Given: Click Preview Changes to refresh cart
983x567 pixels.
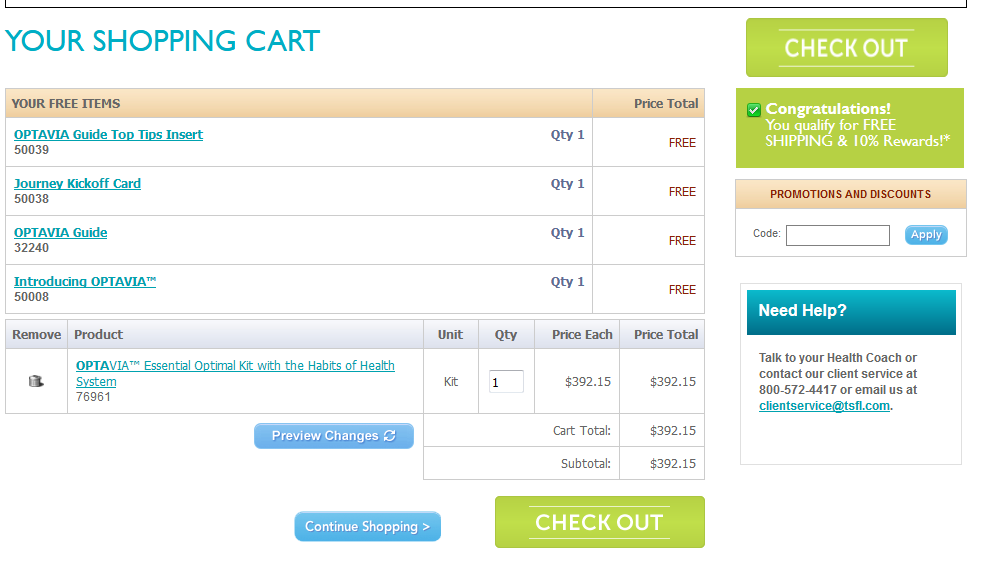Looking at the screenshot, I should (x=334, y=436).
